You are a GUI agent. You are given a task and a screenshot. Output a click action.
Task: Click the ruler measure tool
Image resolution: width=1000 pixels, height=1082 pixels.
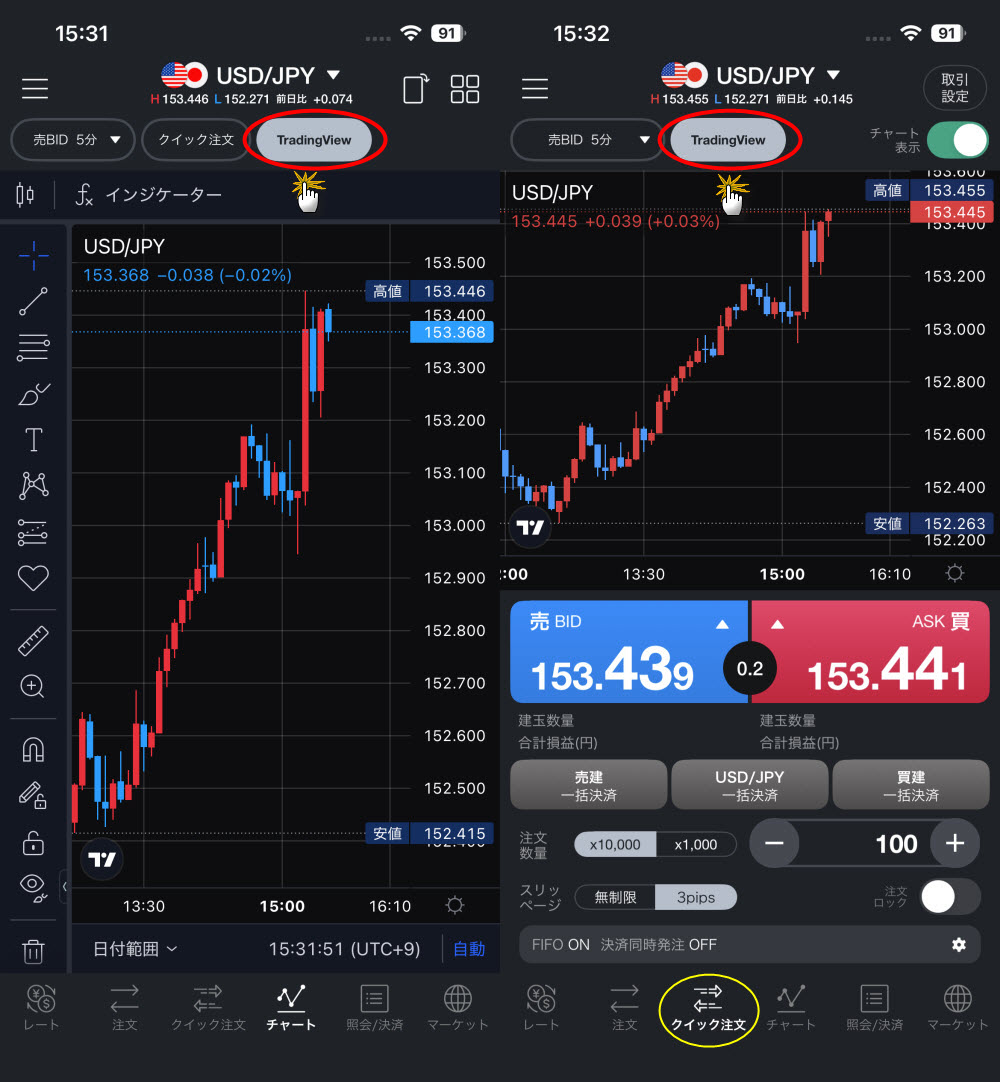coord(33,641)
